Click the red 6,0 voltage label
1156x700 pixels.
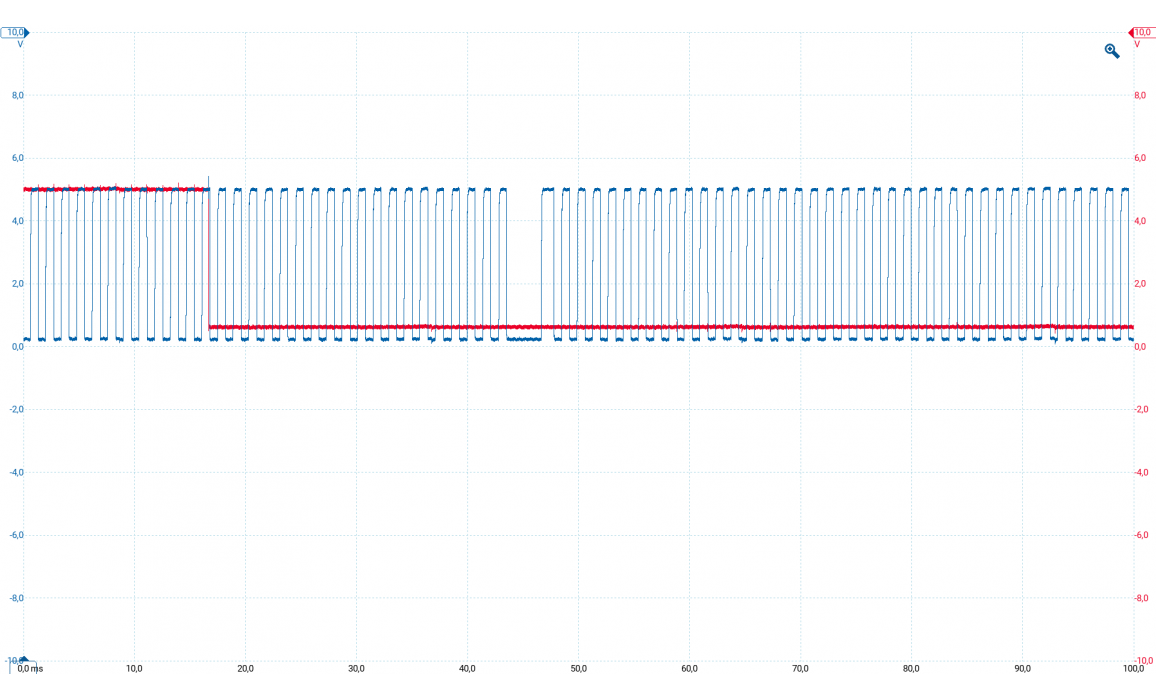pos(1139,158)
